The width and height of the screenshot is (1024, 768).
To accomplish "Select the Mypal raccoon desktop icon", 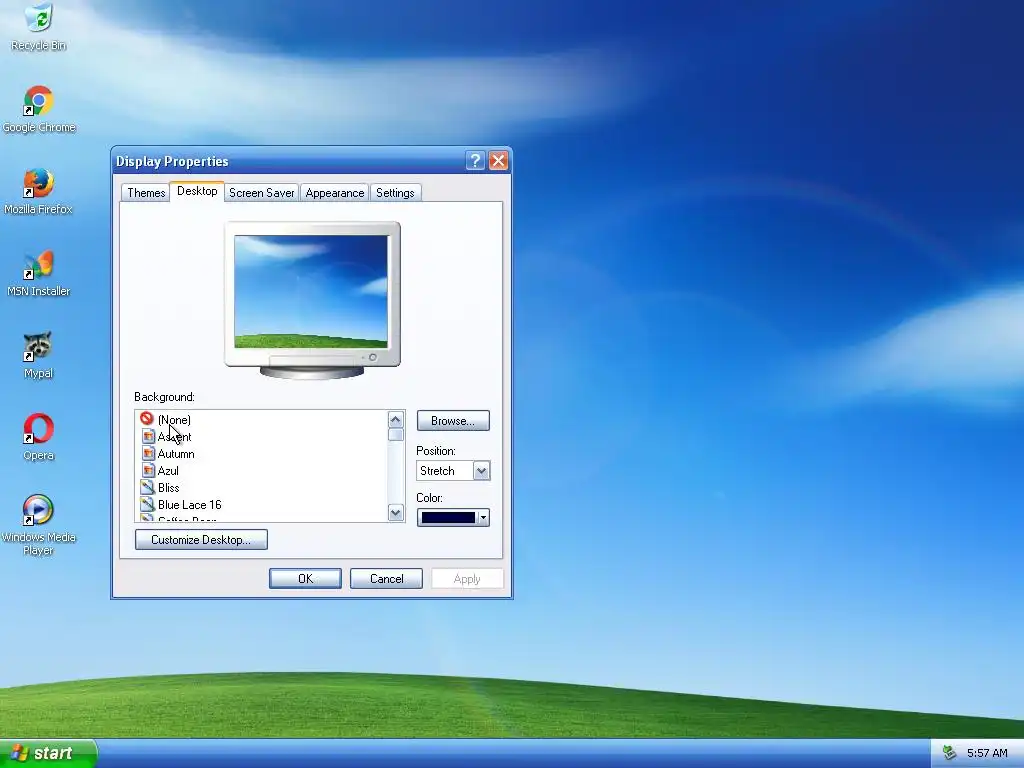I will pyautogui.click(x=39, y=356).
